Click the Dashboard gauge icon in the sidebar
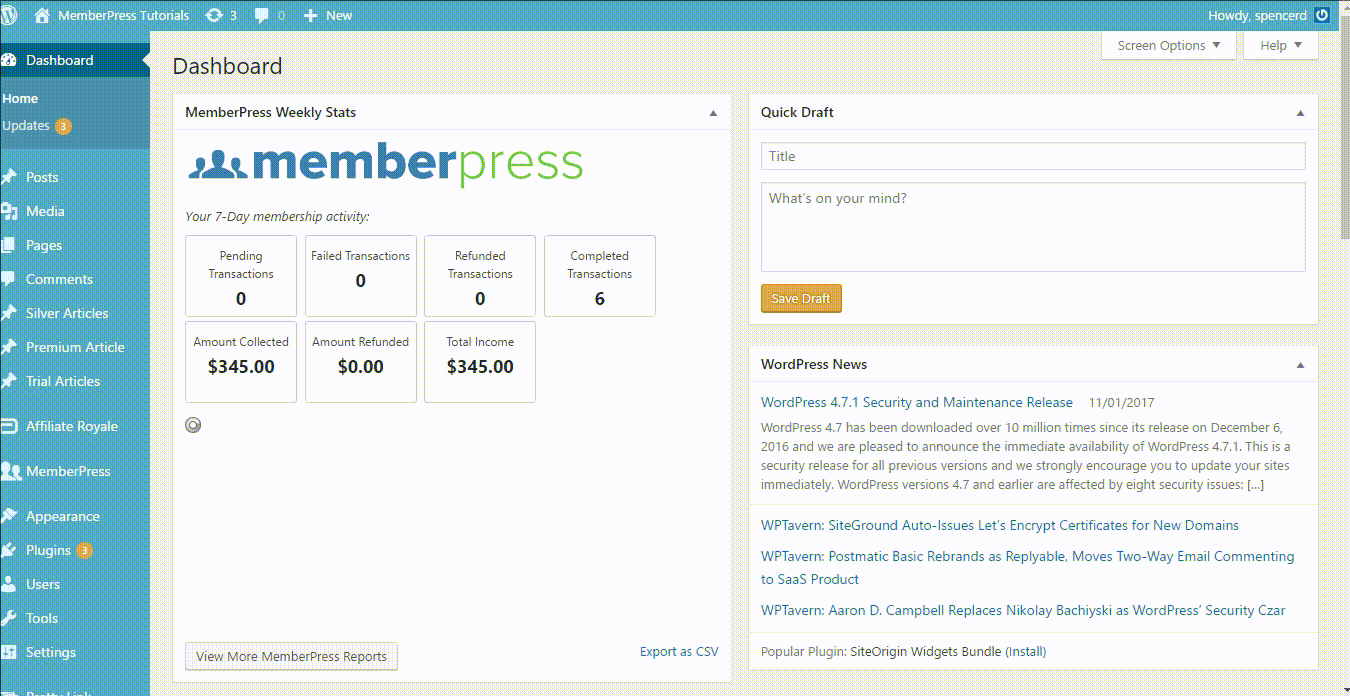The height and width of the screenshot is (696, 1350). 9,60
